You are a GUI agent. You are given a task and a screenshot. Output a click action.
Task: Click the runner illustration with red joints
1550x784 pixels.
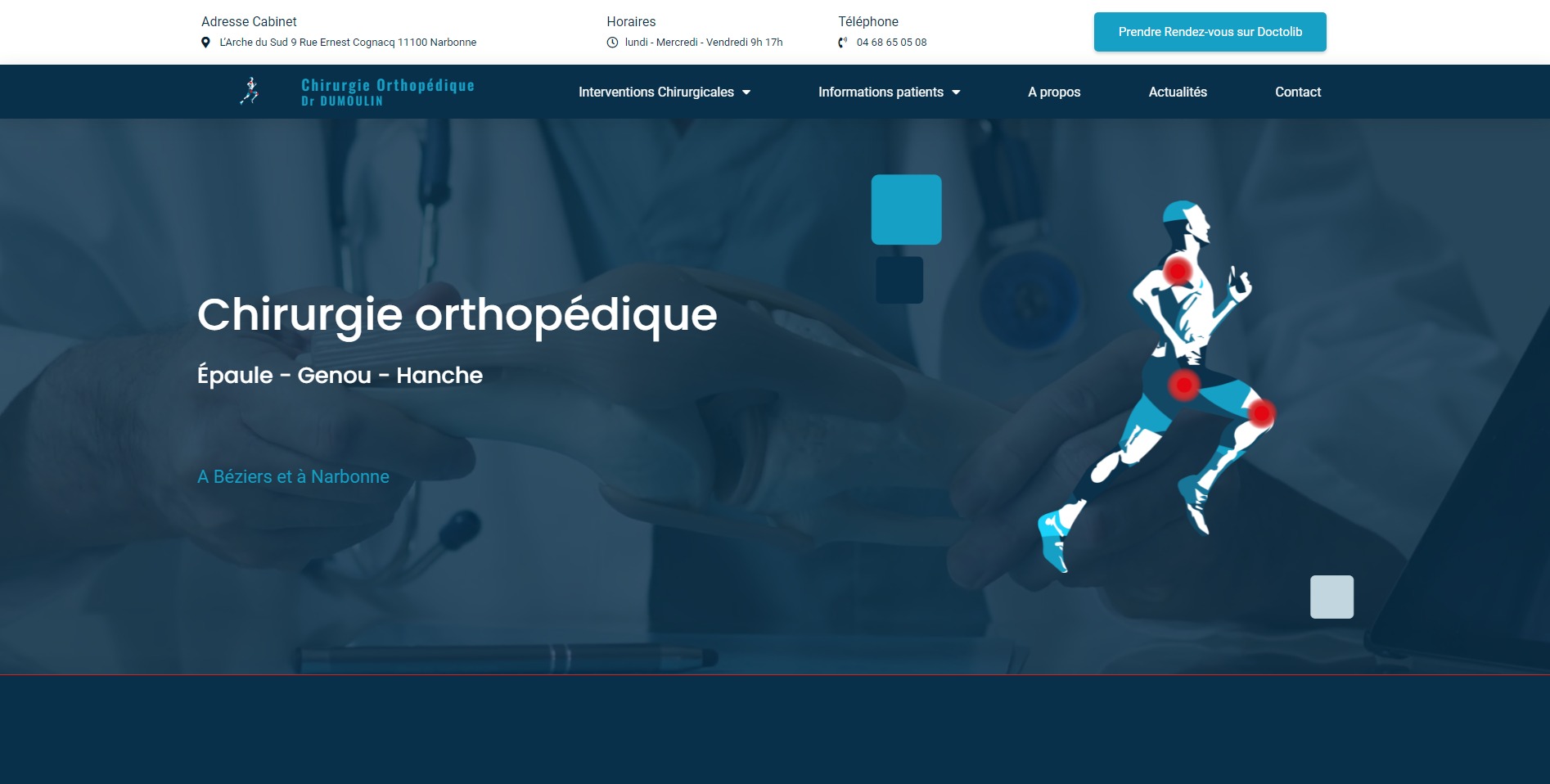click(1157, 386)
